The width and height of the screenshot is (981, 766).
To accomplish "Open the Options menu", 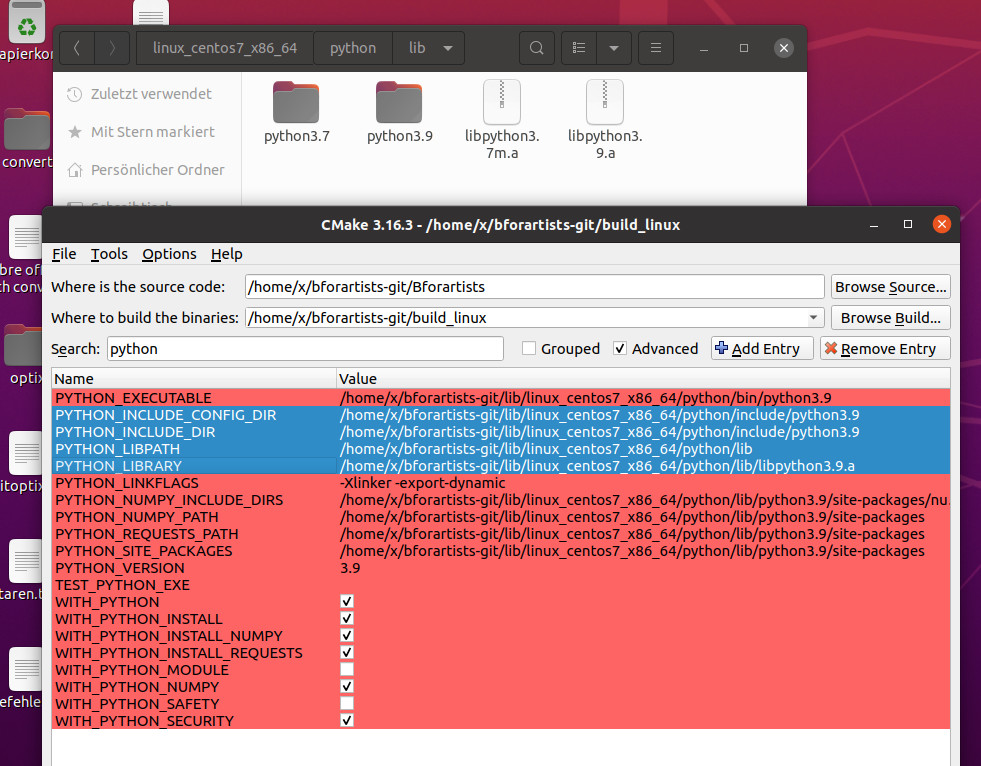I will point(169,254).
